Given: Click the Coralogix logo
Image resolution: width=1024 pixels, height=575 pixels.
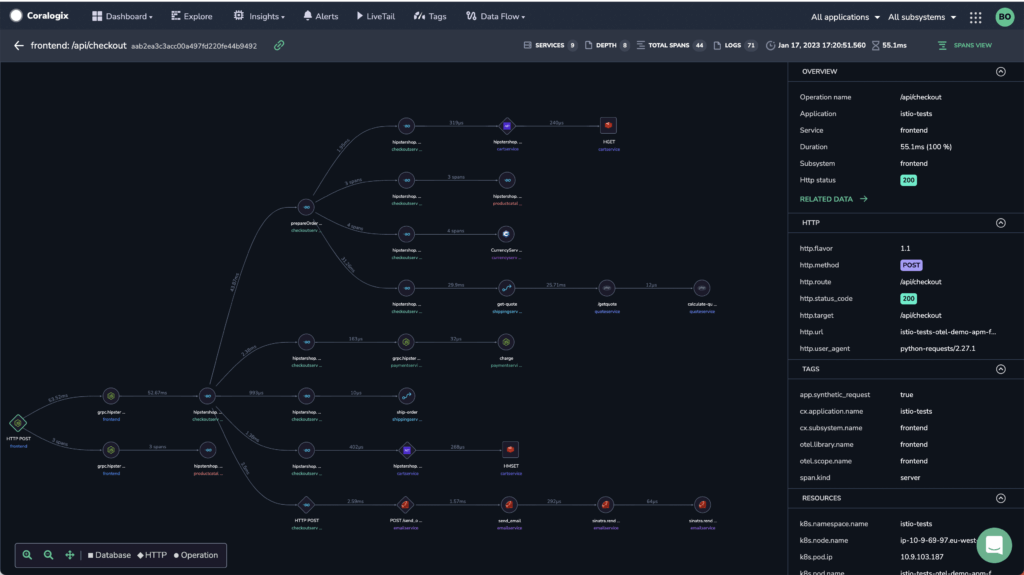Looking at the screenshot, I should [39, 16].
